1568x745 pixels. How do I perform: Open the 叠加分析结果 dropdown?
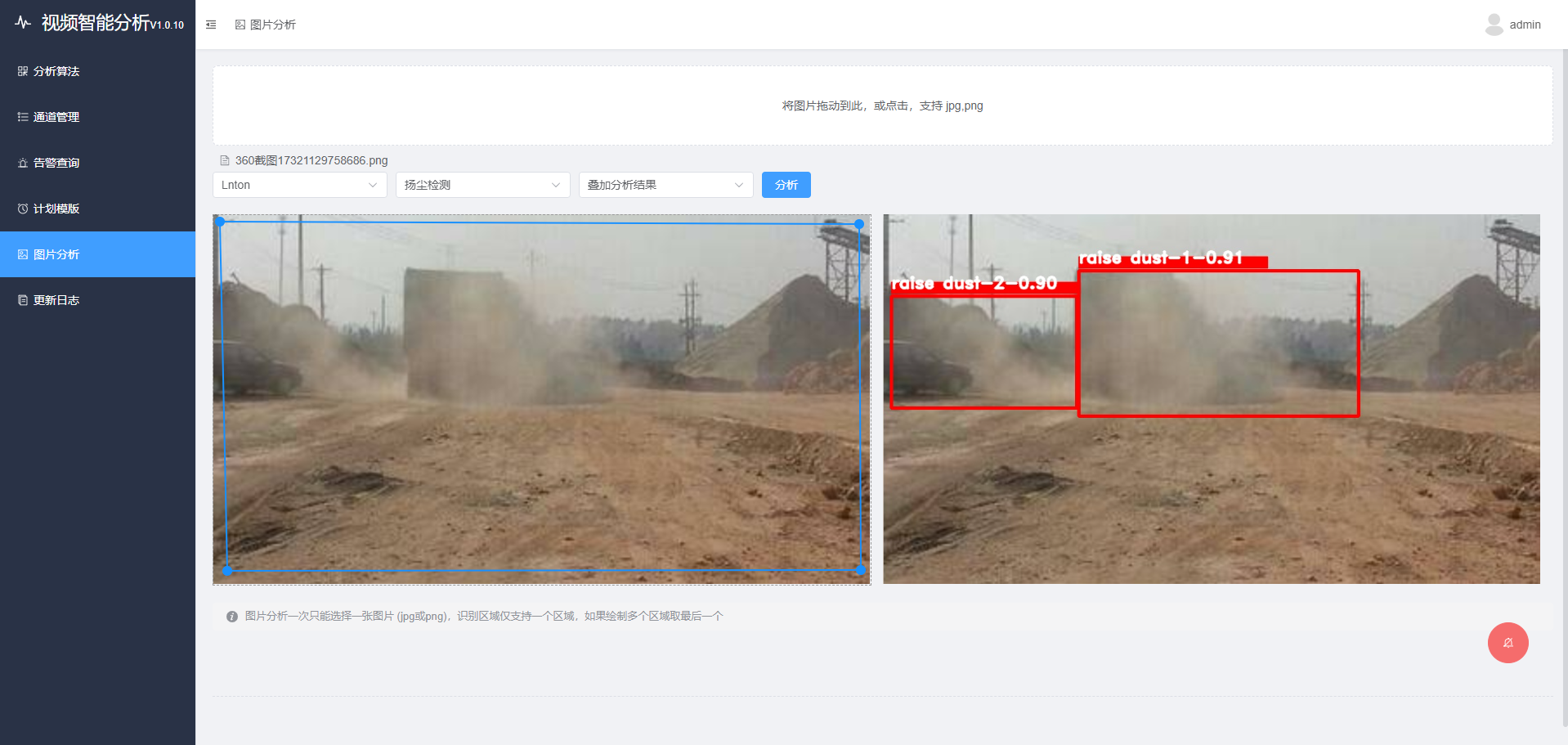click(x=666, y=185)
